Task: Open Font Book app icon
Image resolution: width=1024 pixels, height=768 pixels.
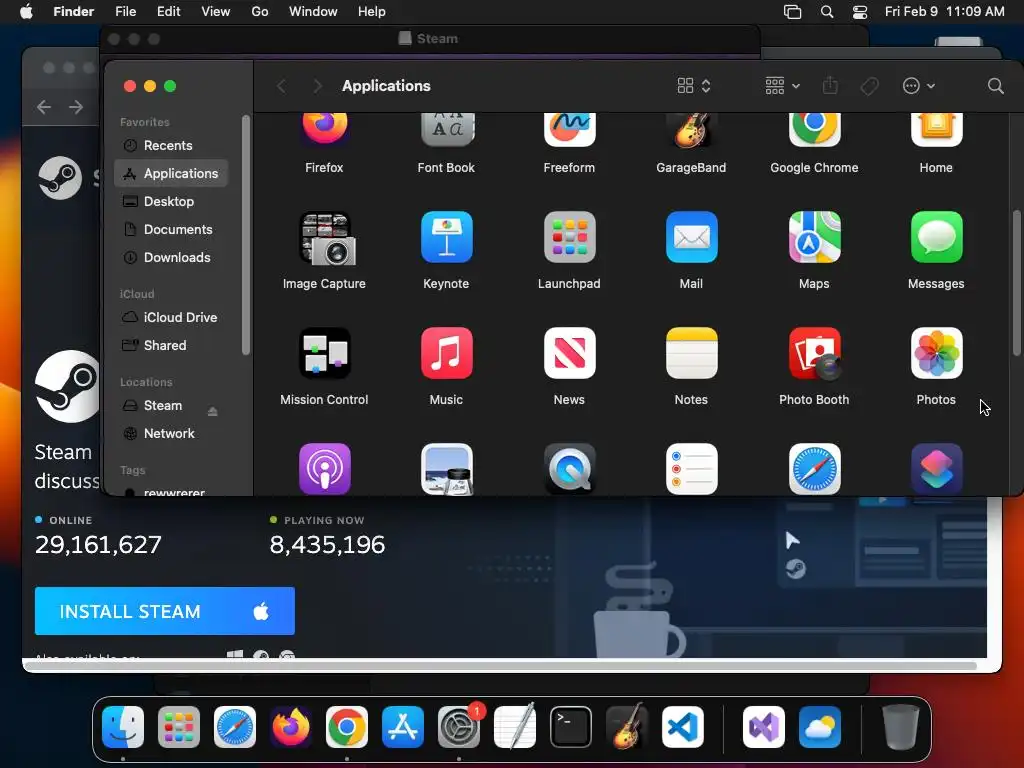Action: point(447,129)
